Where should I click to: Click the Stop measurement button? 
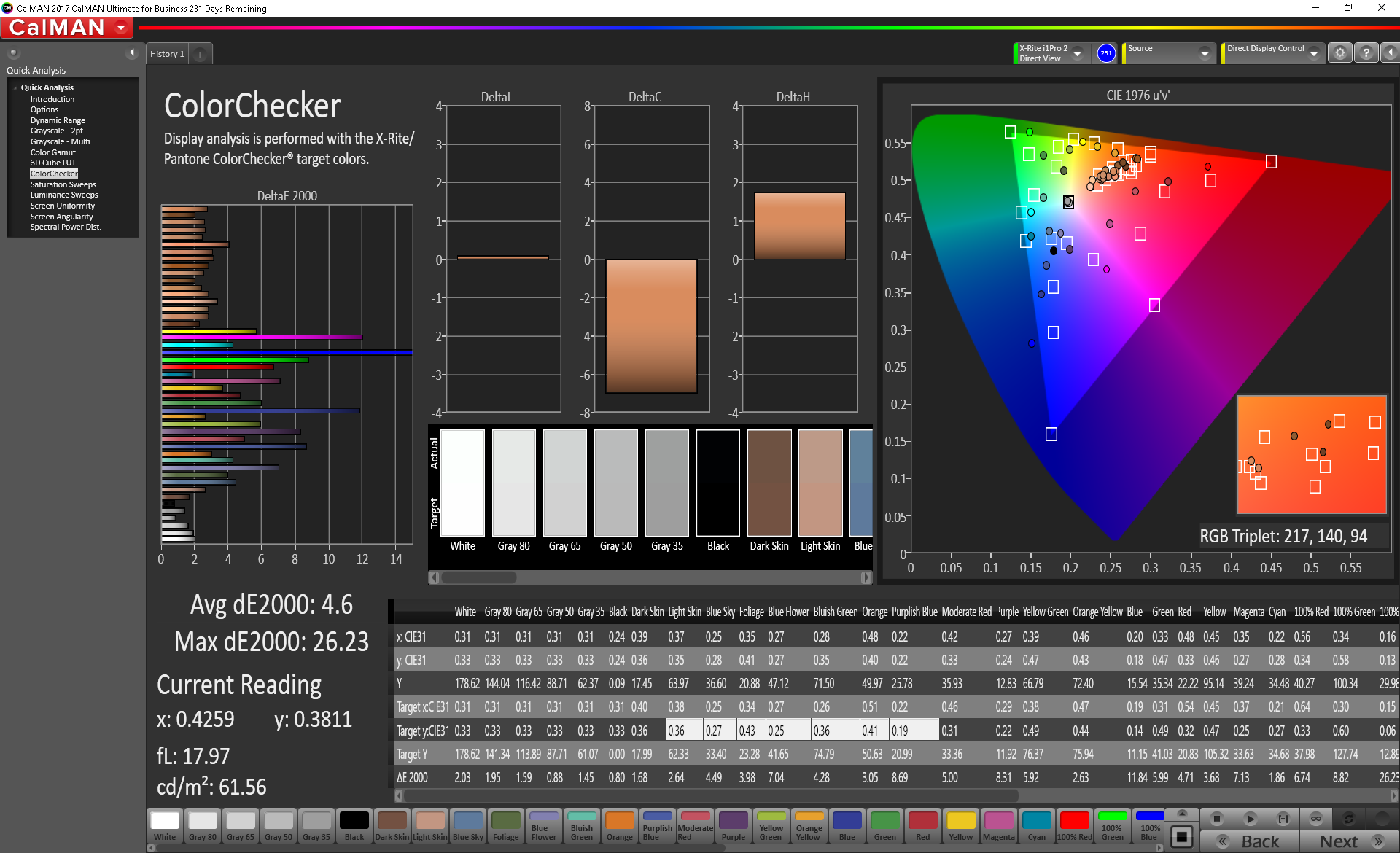1216,819
